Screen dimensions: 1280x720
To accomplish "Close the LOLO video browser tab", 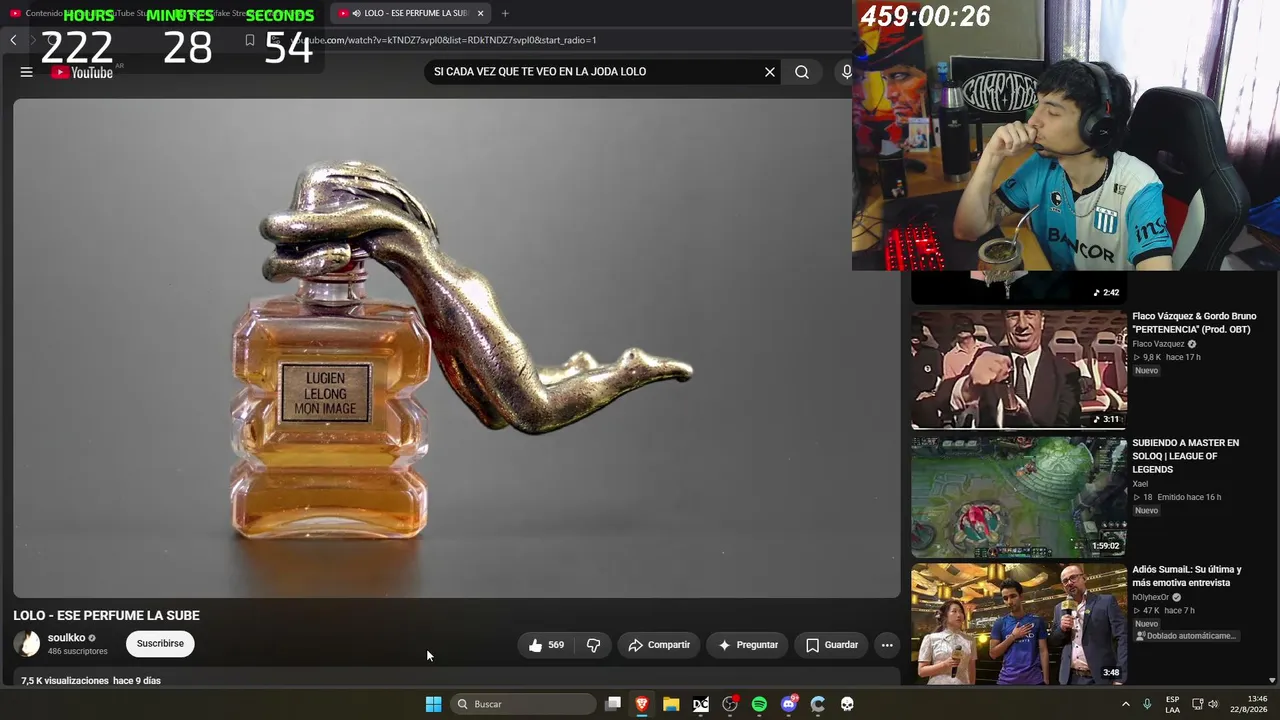I will [480, 13].
